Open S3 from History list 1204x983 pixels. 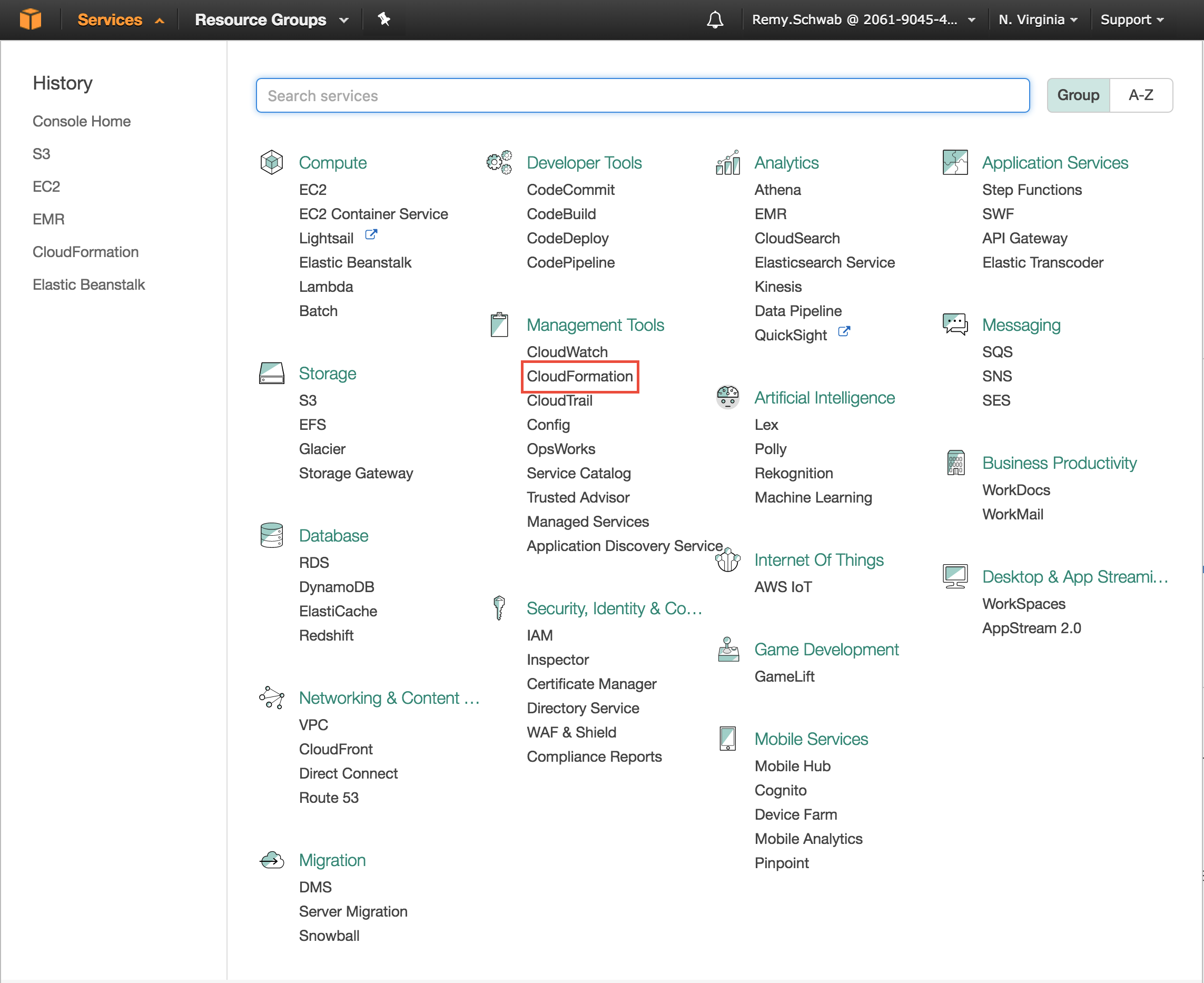pyautogui.click(x=41, y=154)
